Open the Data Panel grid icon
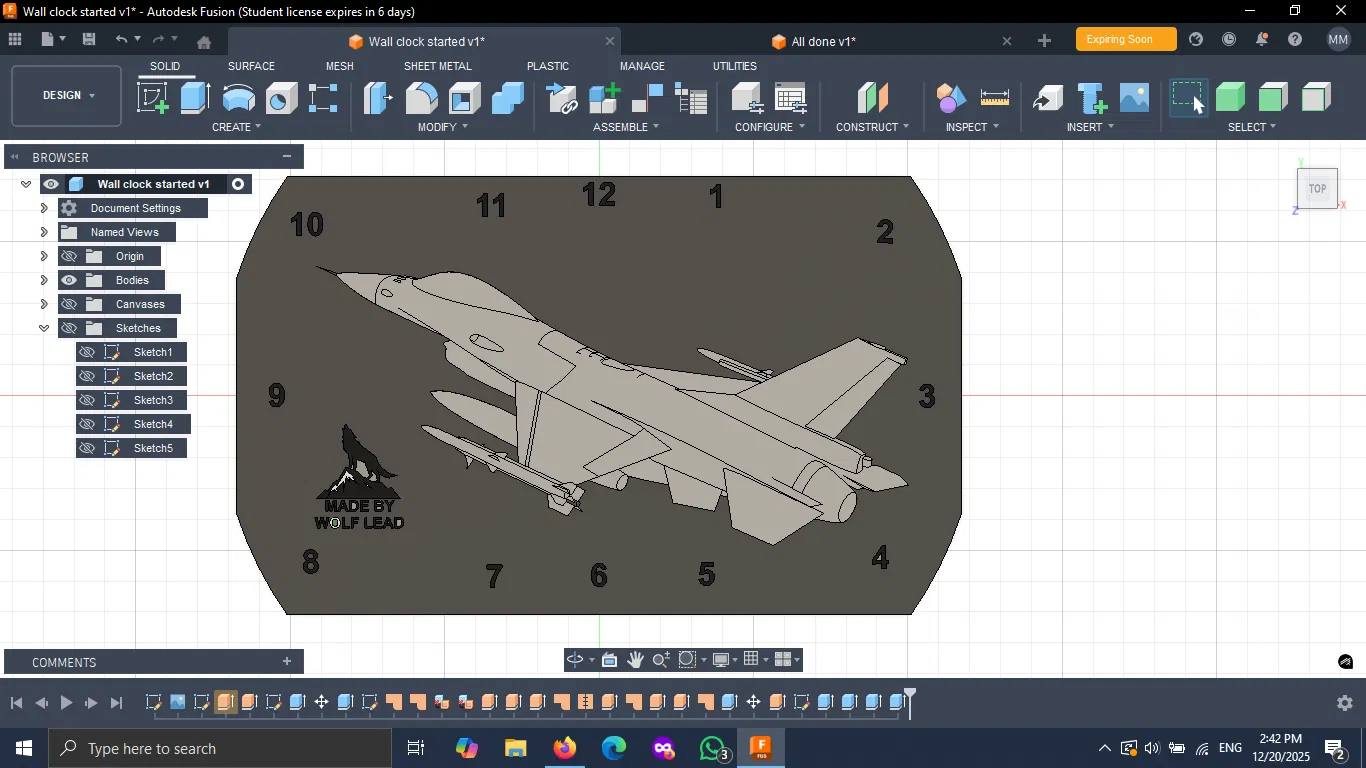The height and width of the screenshot is (768, 1366). click(15, 40)
